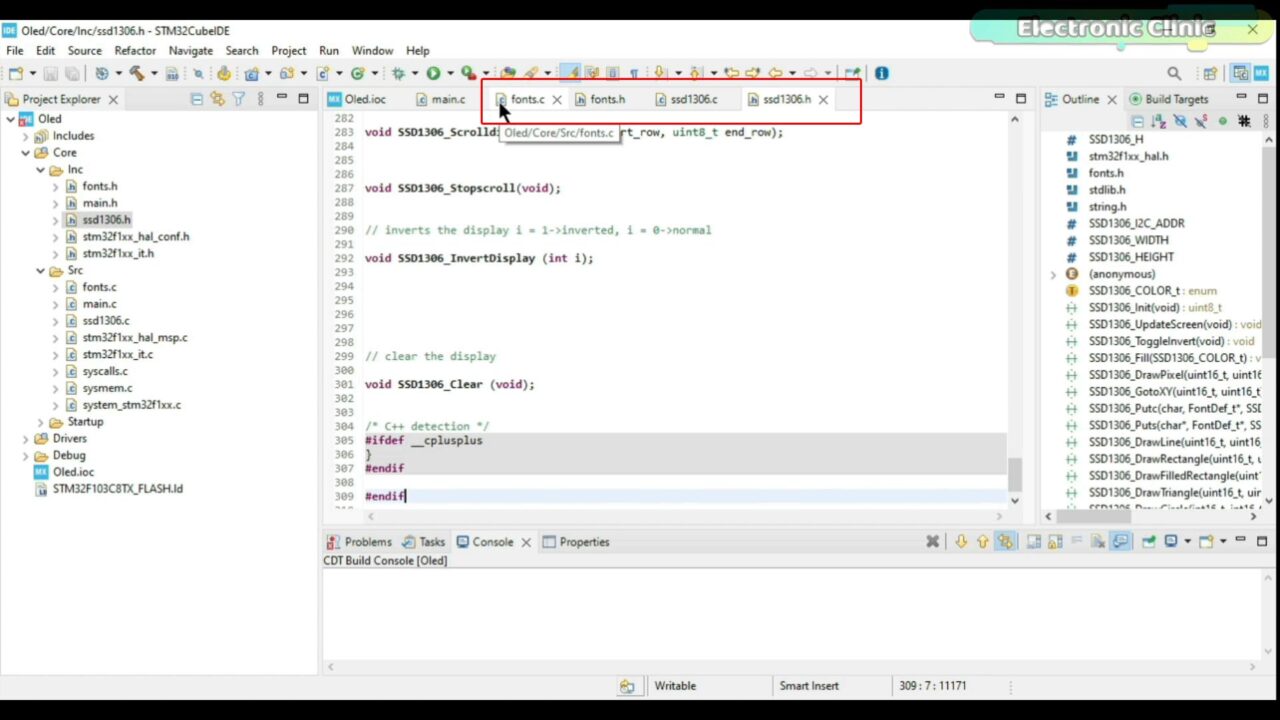Click the green Run button in toolbar
Viewport: 1280px width, 720px height.
pyautogui.click(x=433, y=73)
